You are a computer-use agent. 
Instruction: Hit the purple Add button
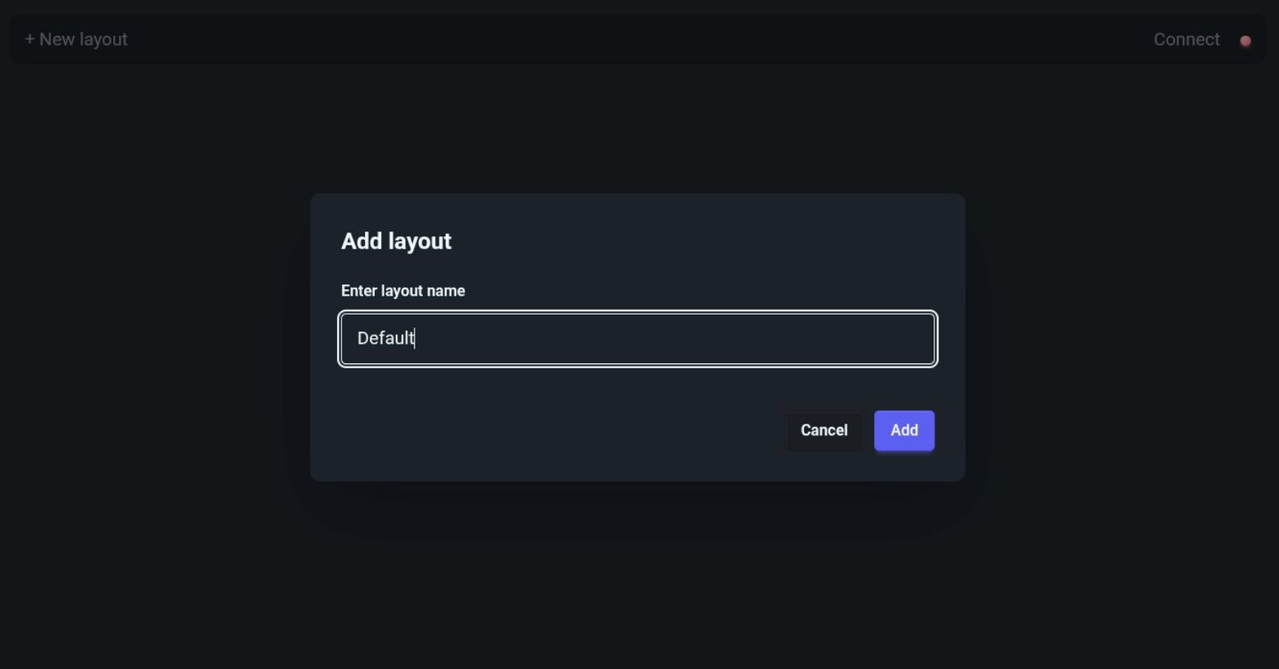click(x=904, y=431)
